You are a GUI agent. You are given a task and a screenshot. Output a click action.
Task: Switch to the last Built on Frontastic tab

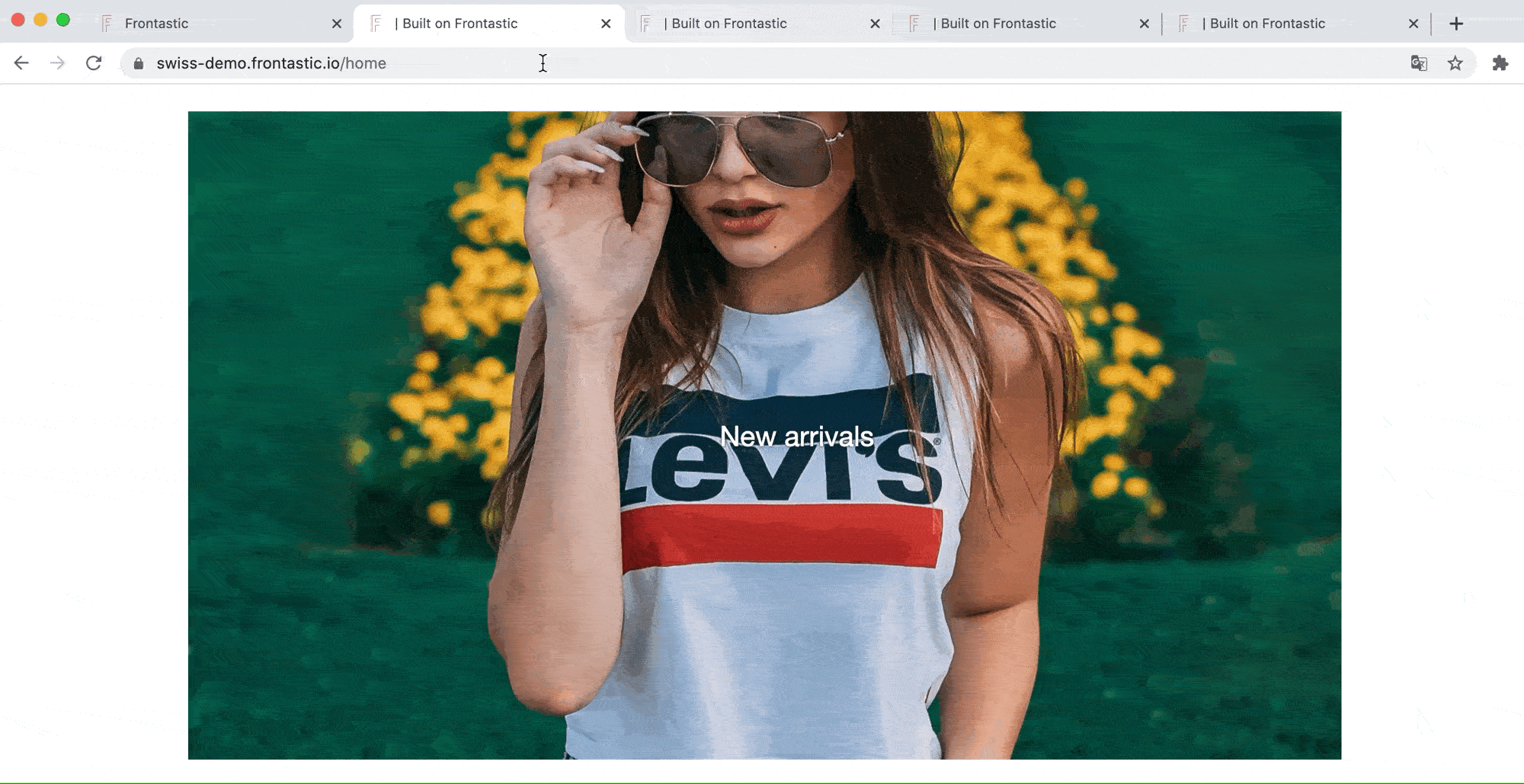coord(1295,24)
